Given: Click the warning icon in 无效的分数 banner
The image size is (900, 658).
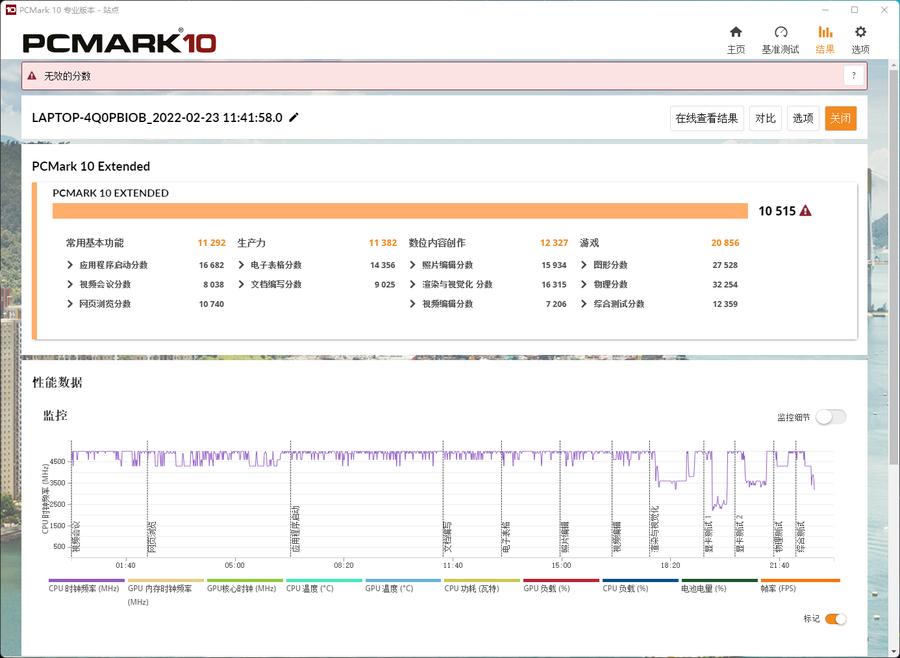Looking at the screenshot, I should pyautogui.click(x=32, y=75).
